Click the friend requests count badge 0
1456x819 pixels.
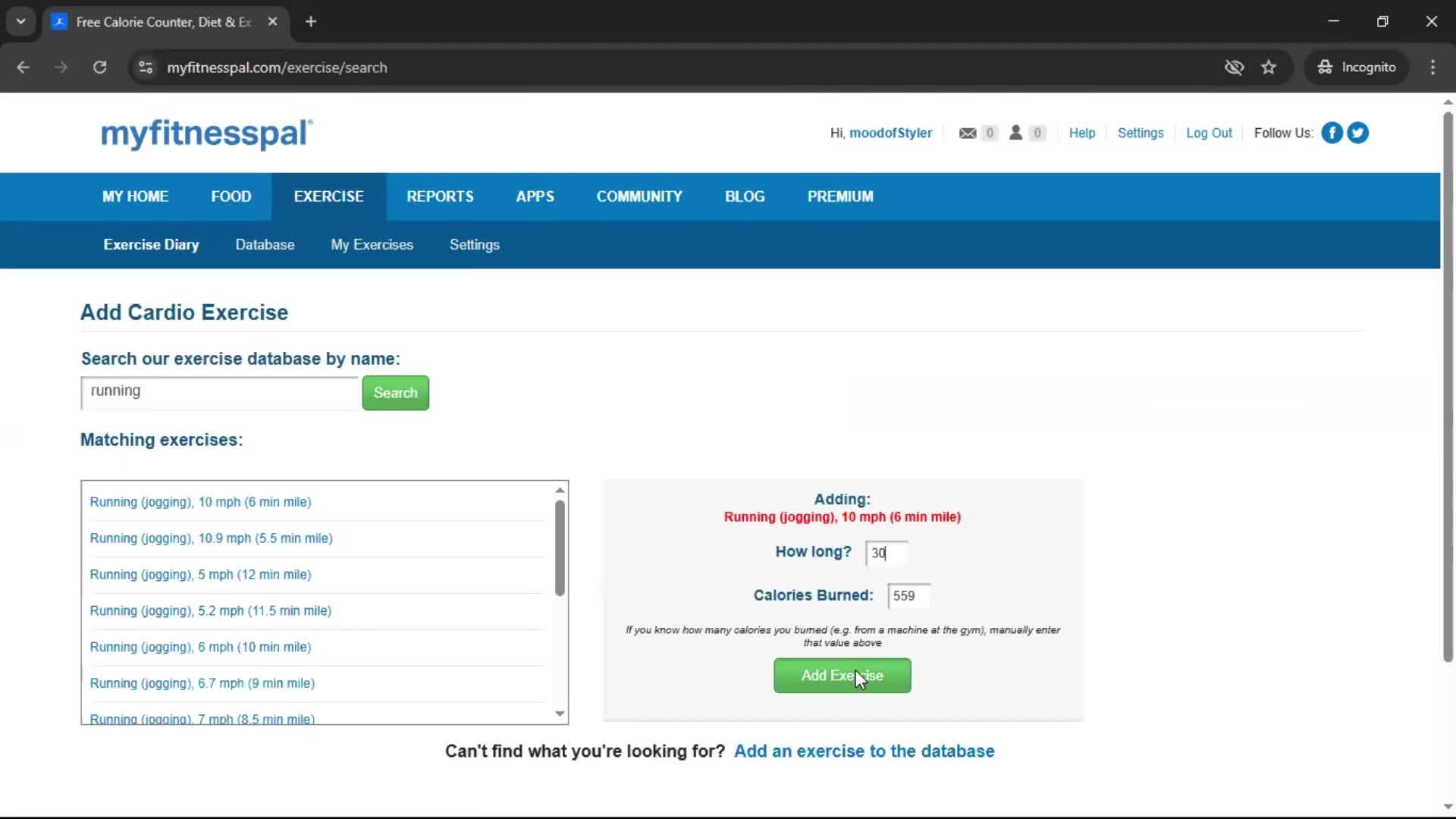tap(1037, 133)
